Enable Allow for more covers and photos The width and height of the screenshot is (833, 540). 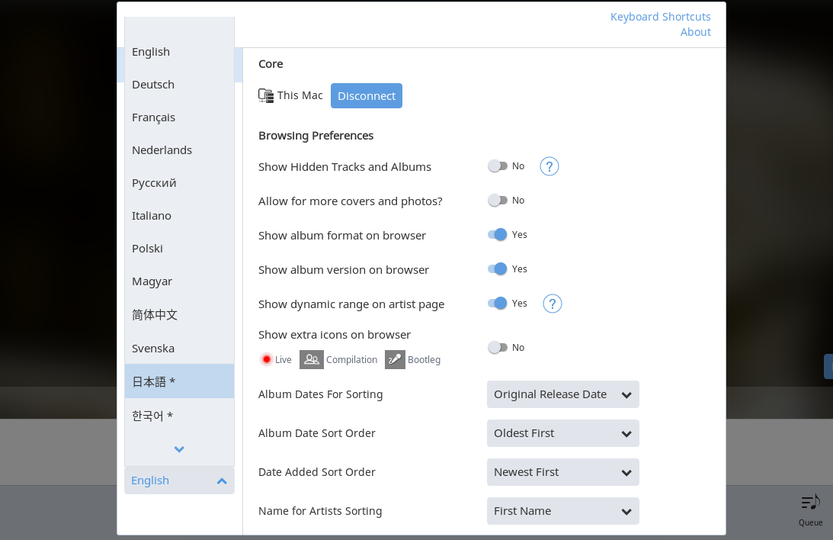pyautogui.click(x=498, y=200)
